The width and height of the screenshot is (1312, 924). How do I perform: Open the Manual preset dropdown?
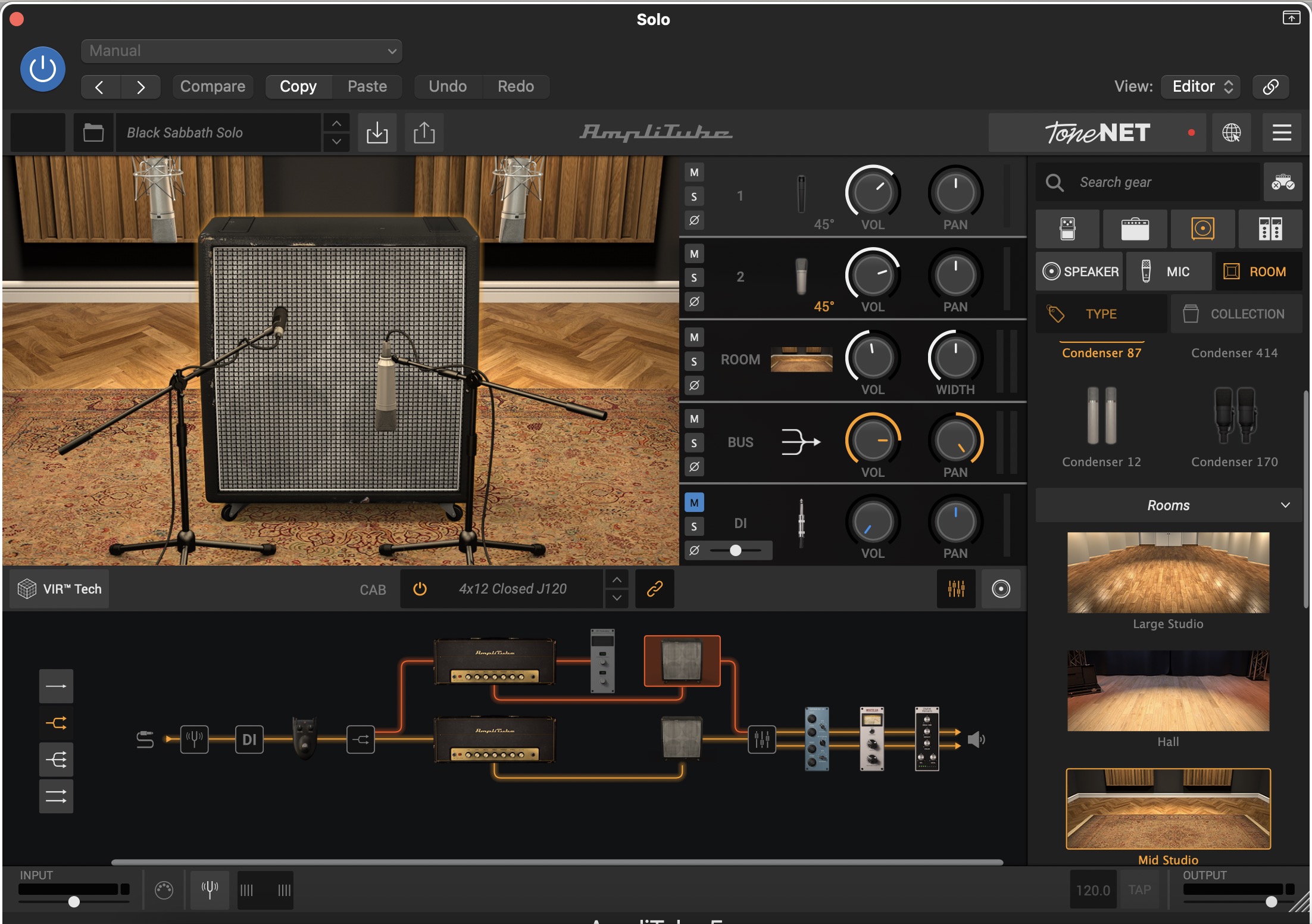[x=241, y=51]
